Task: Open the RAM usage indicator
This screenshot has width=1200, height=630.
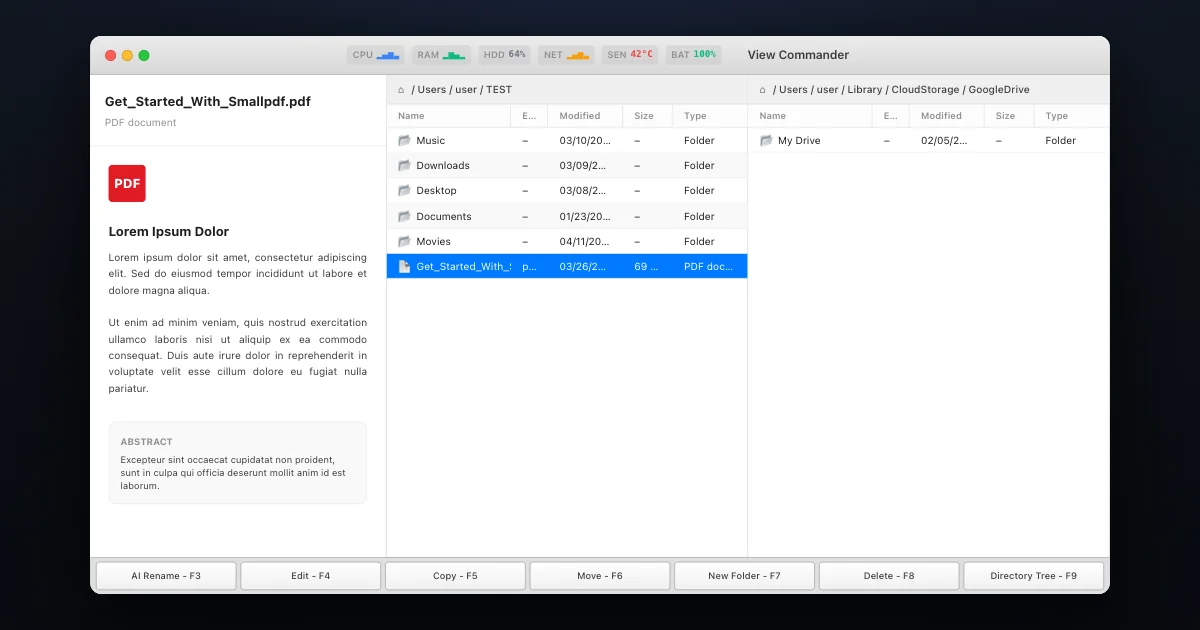Action: 441,55
